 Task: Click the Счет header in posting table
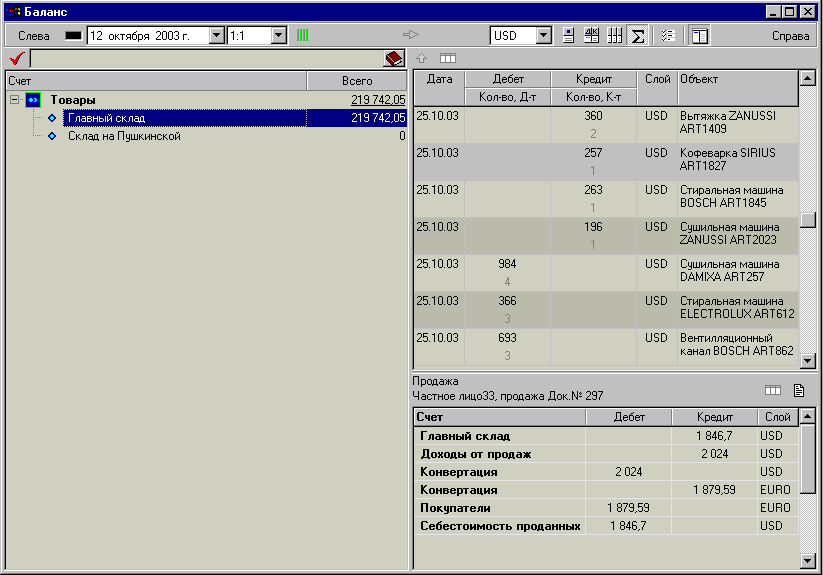tap(500, 417)
